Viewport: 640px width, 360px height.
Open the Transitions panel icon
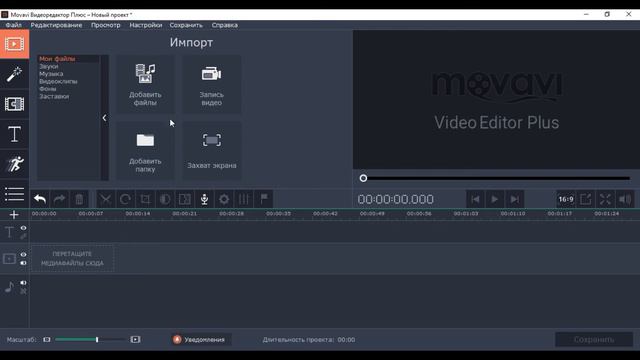[14, 104]
